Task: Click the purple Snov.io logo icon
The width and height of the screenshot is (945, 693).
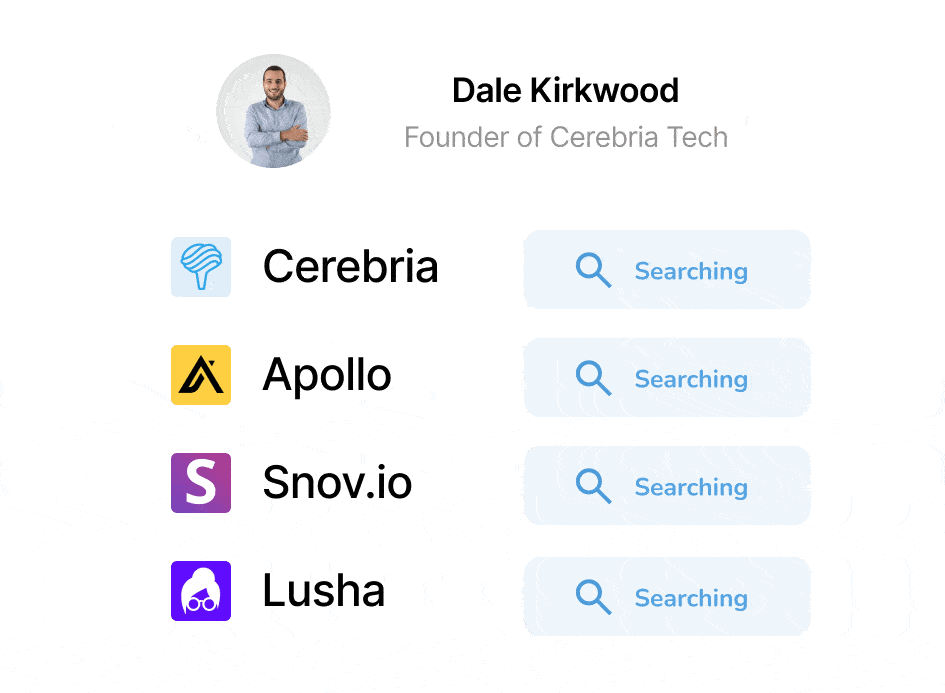Action: 201,483
